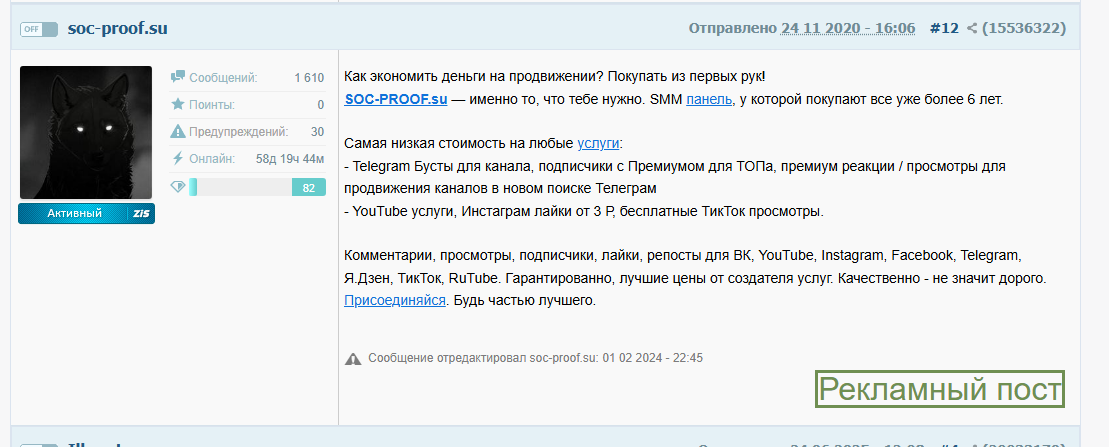
Task: Click the Активный rank badge
Action: pyautogui.click(x=86, y=213)
